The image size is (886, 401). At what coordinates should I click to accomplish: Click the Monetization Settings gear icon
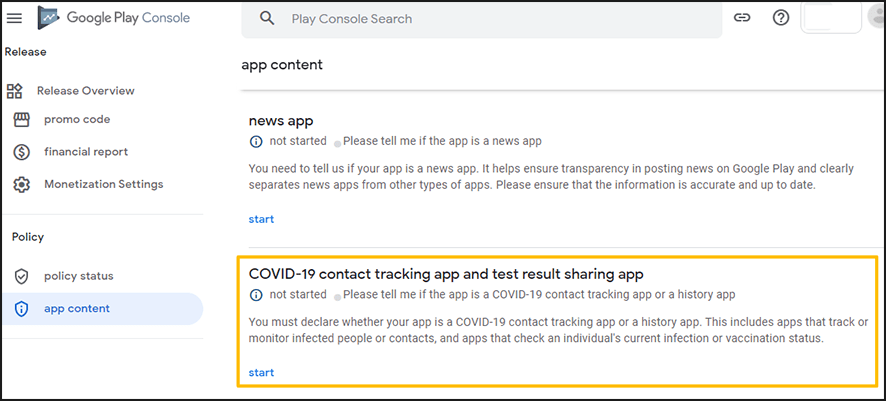point(22,185)
